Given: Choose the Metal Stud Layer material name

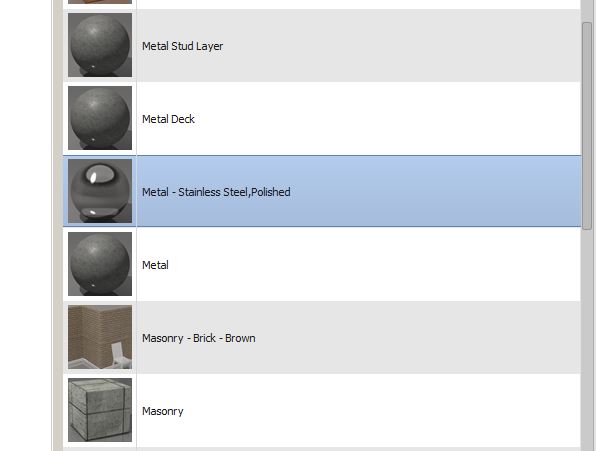Looking at the screenshot, I should pyautogui.click(x=182, y=46).
